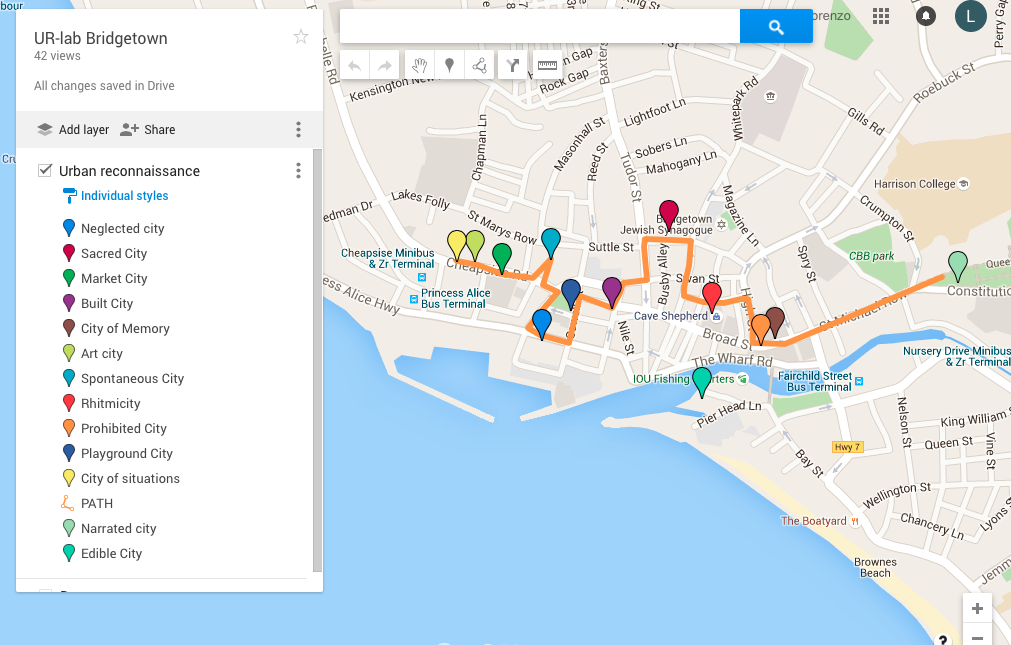Click Harrison College label on map
Viewport: 1011px width, 645px height.
tap(914, 184)
